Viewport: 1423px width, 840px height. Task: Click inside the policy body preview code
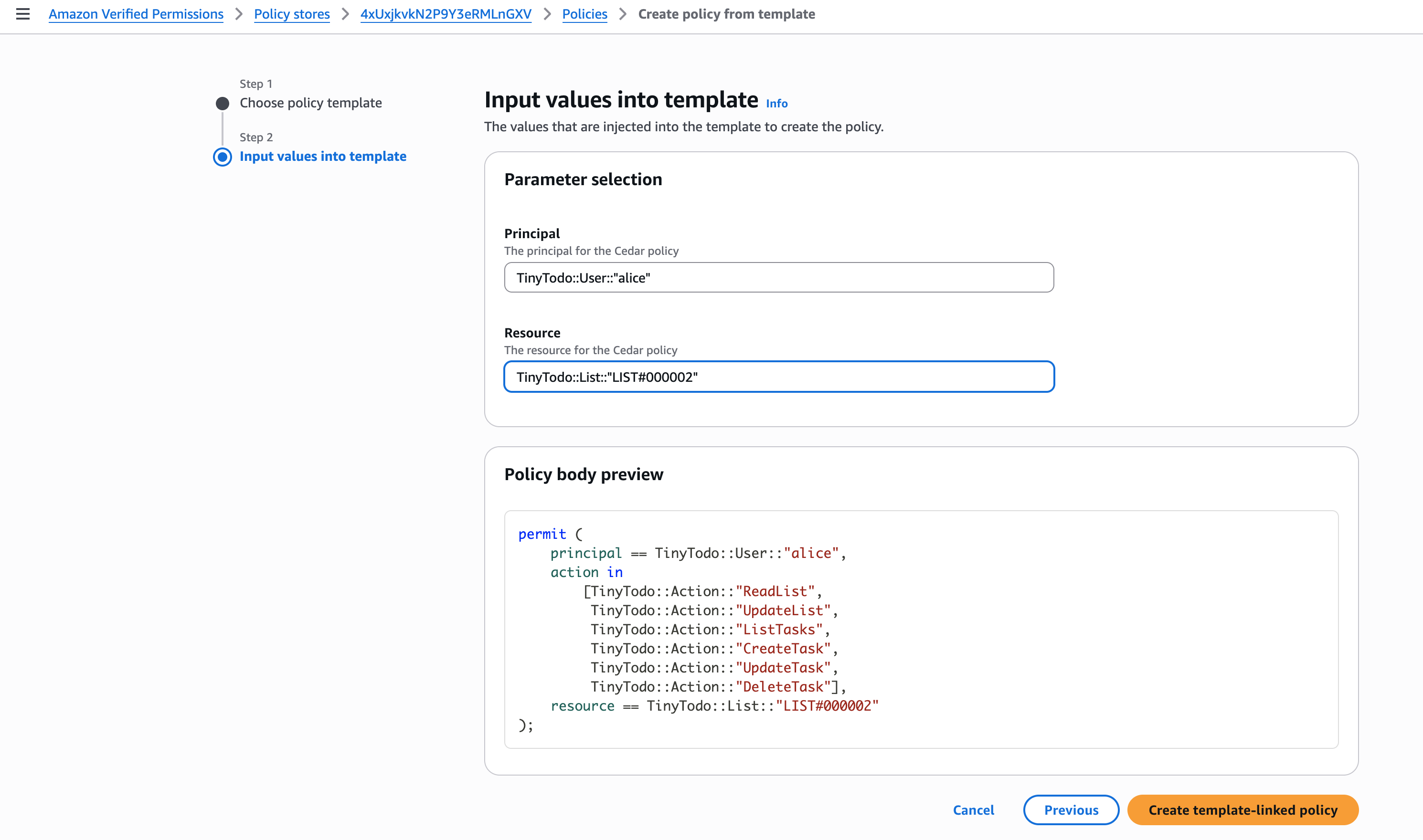(921, 629)
